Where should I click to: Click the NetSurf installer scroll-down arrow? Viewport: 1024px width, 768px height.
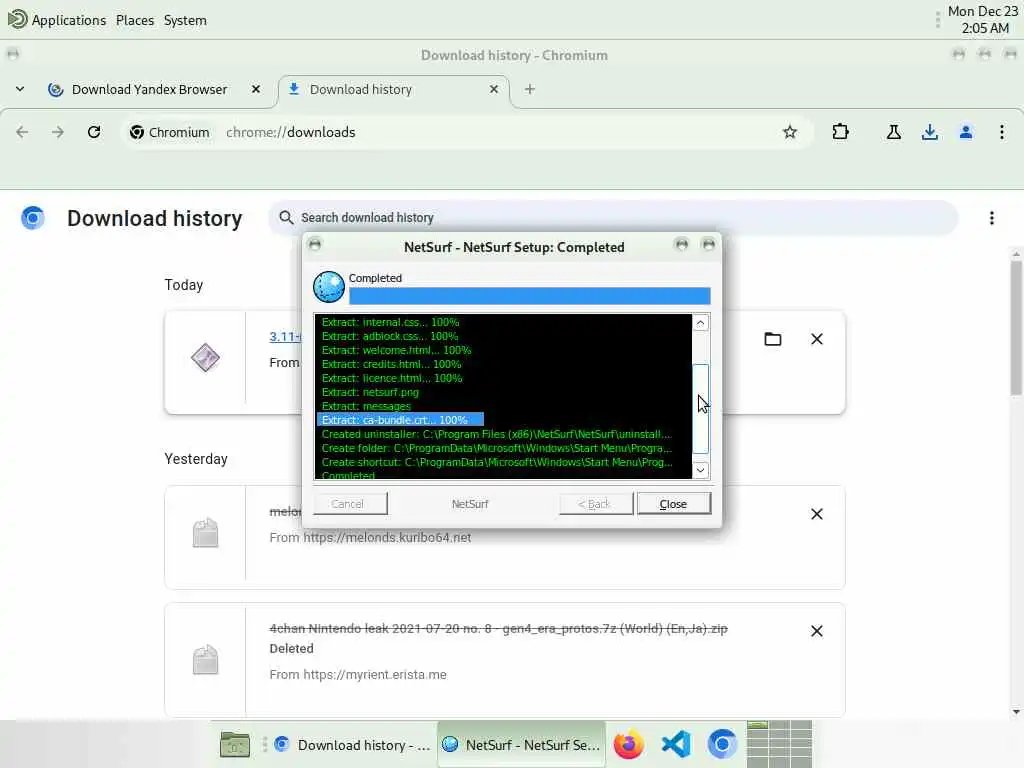(x=700, y=470)
